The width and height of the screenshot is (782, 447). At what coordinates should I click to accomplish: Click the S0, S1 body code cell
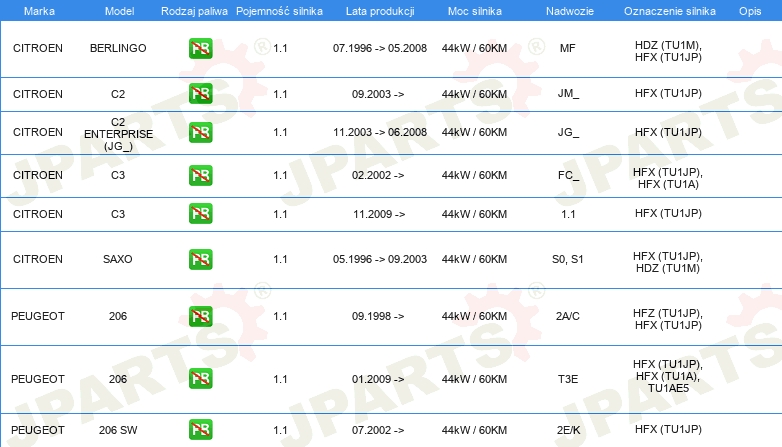(x=568, y=259)
